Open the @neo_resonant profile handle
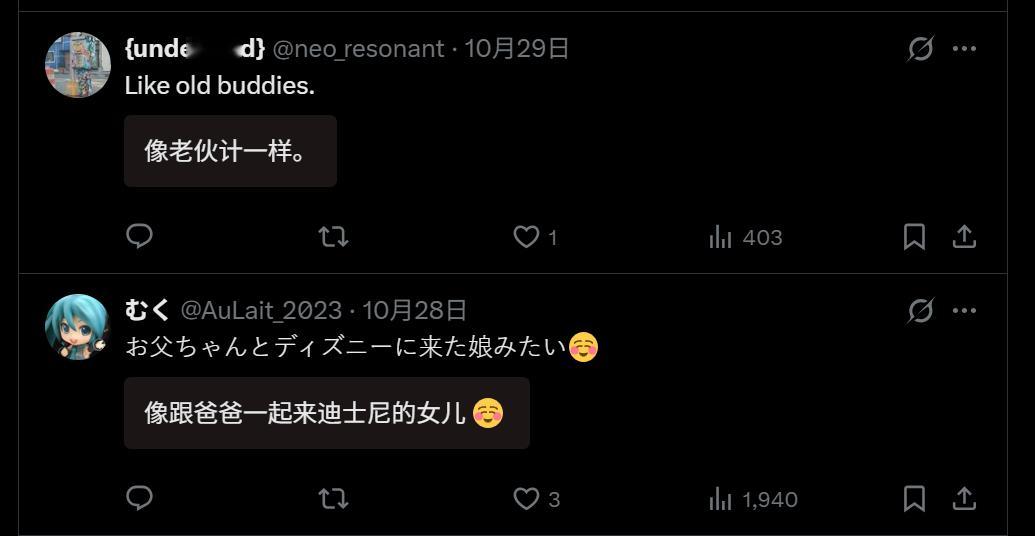Image resolution: width=1035 pixels, height=536 pixels. 358,49
